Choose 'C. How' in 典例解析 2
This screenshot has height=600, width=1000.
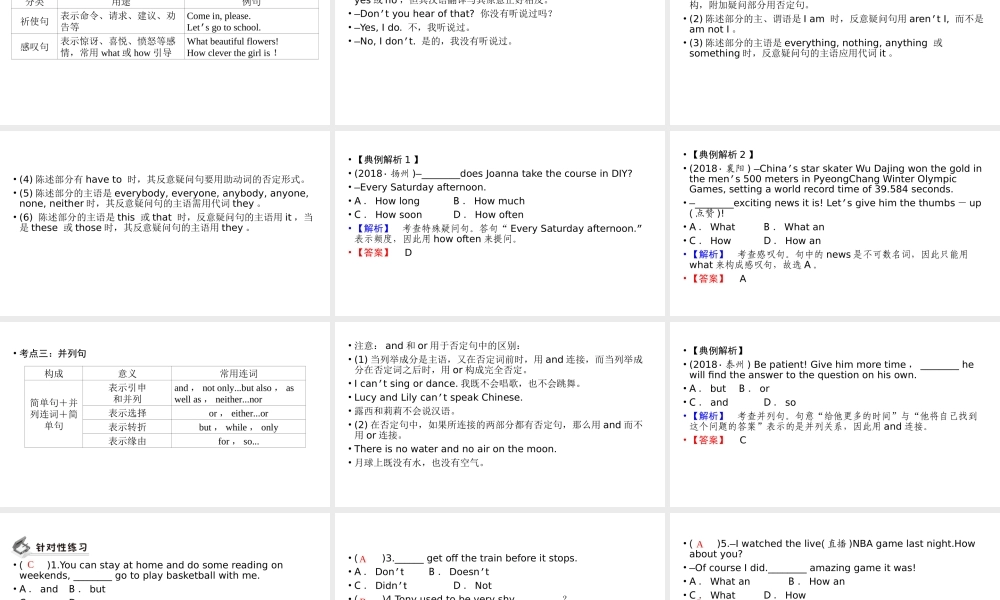tap(710, 240)
